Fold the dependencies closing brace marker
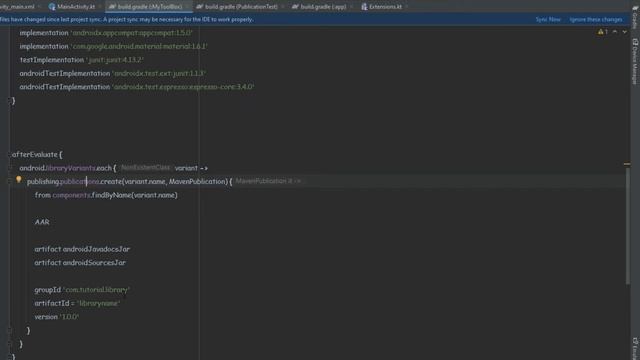Viewport: 640px width, 360px height. pos(9,100)
